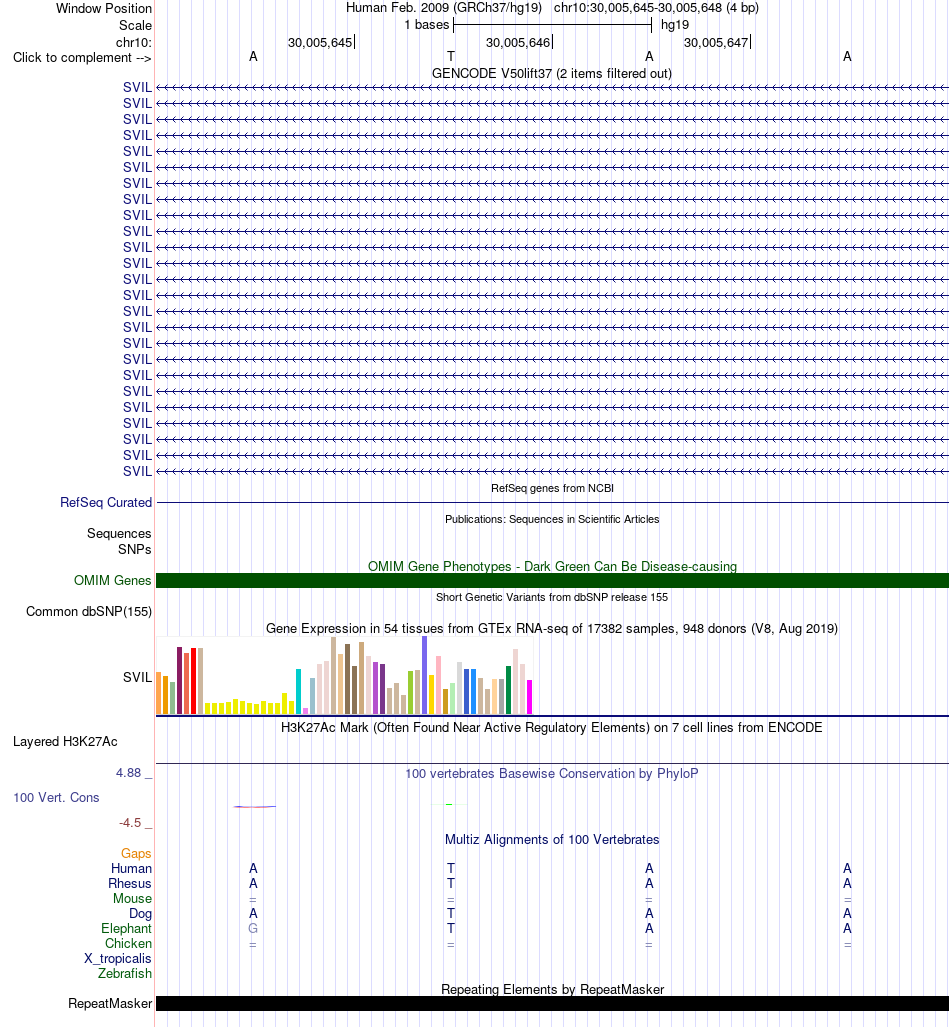The height and width of the screenshot is (1027, 950).
Task: Open the 'RefSeq genes from NCBI' track title
Action: [x=552, y=488]
